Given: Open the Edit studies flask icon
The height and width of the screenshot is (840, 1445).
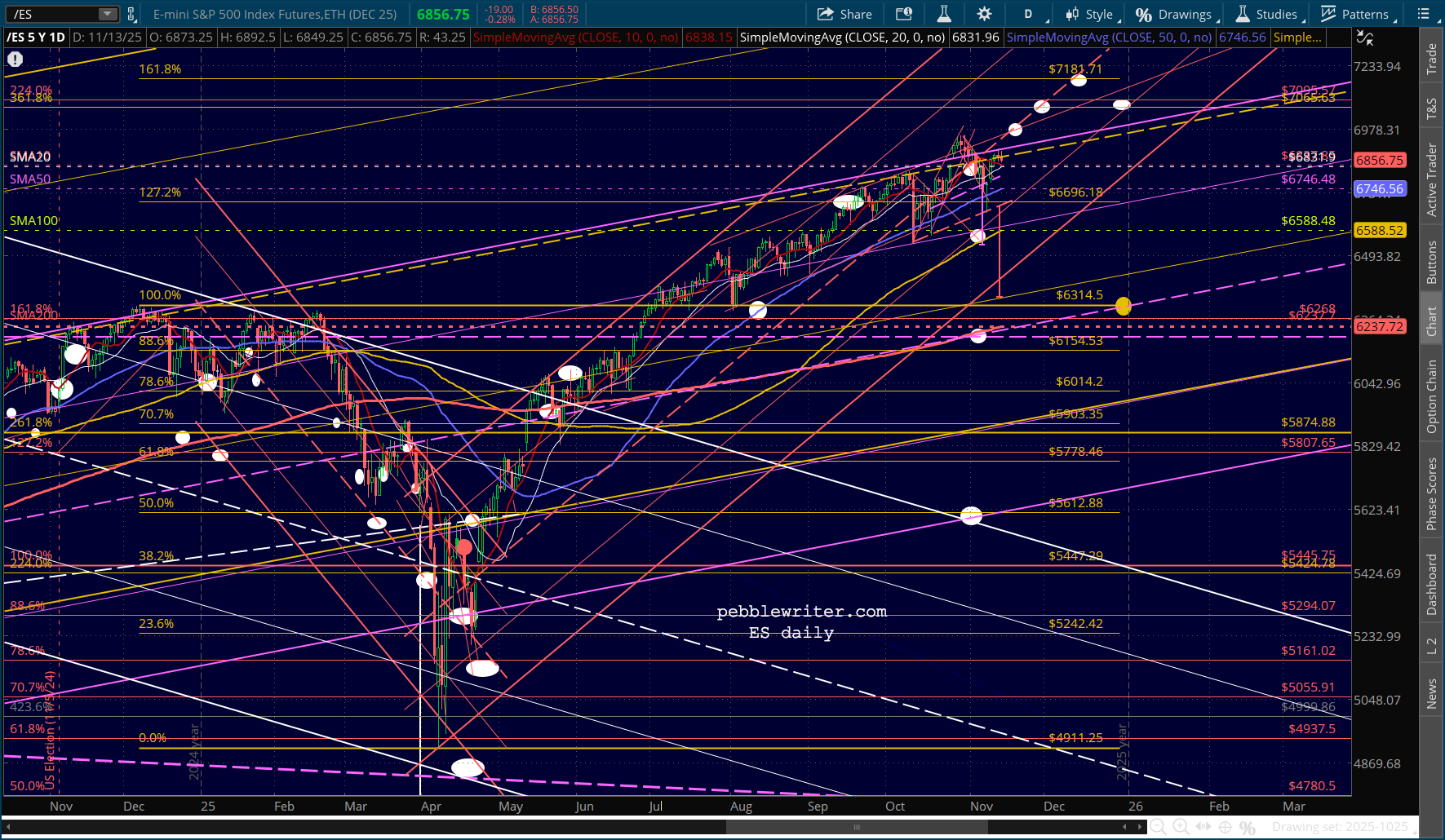Looking at the screenshot, I should [x=943, y=14].
